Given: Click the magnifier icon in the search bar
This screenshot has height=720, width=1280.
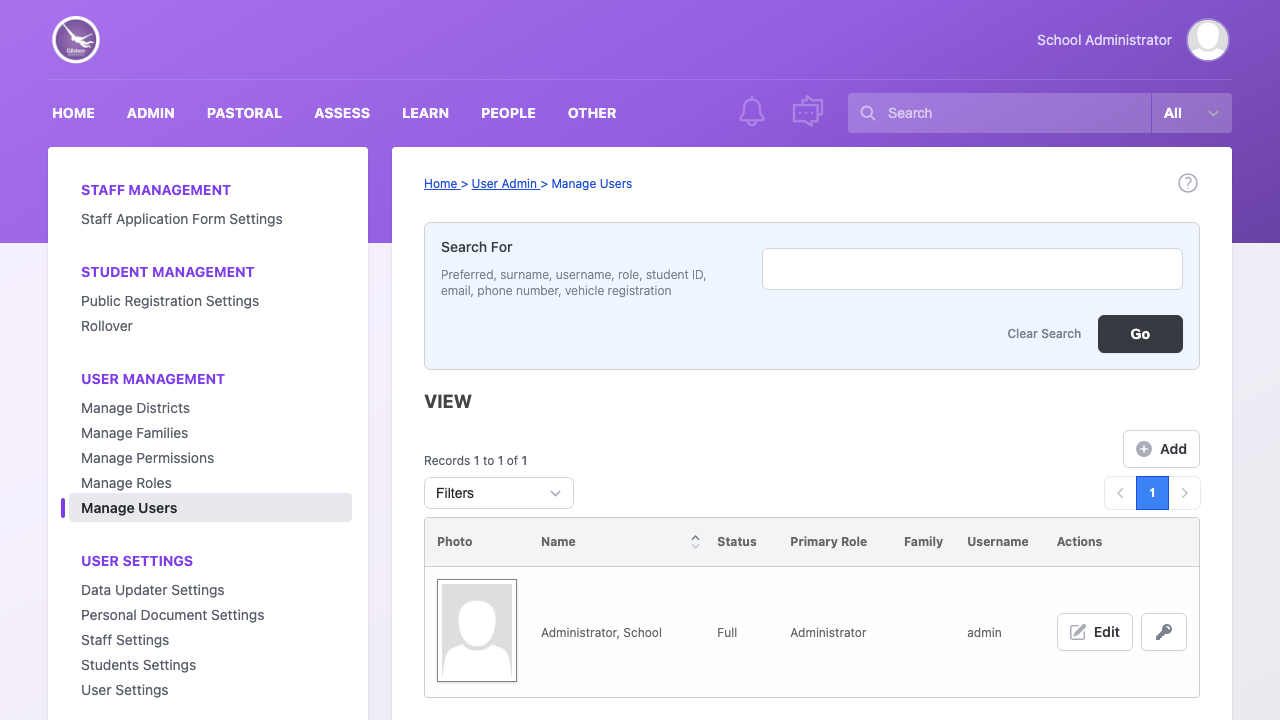Looking at the screenshot, I should tap(868, 113).
